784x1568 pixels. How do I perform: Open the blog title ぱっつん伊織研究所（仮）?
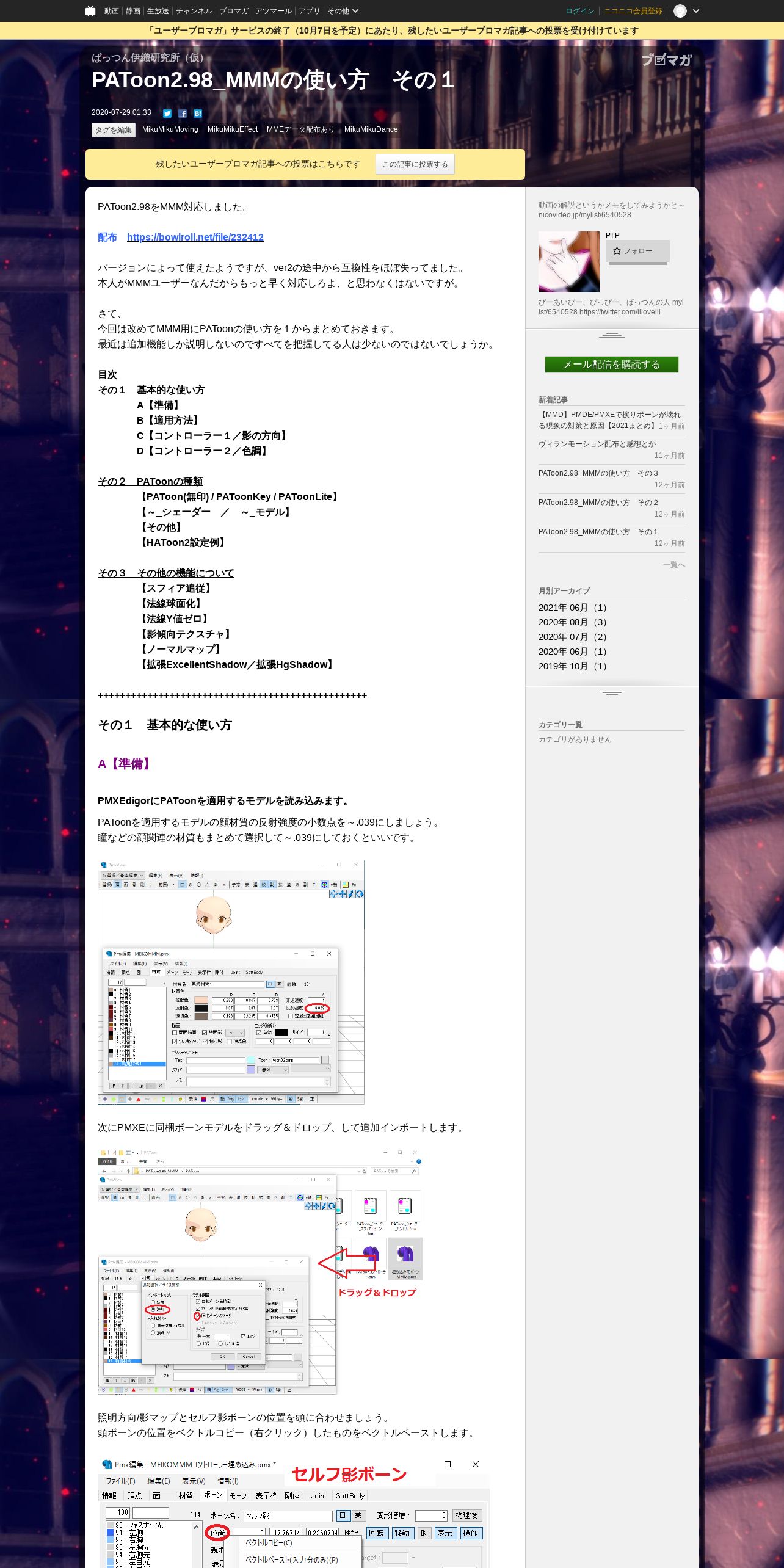pos(151,58)
